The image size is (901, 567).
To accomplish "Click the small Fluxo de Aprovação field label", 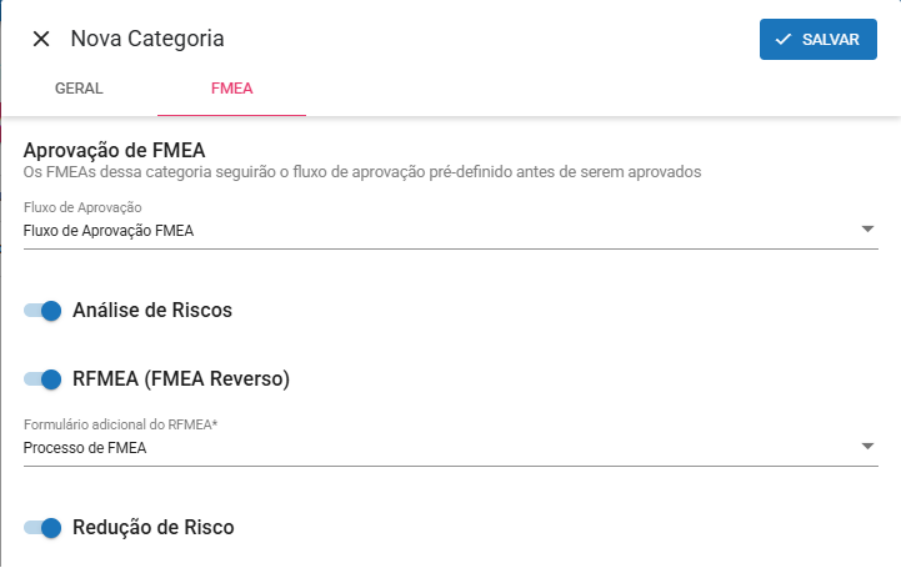I will (83, 207).
